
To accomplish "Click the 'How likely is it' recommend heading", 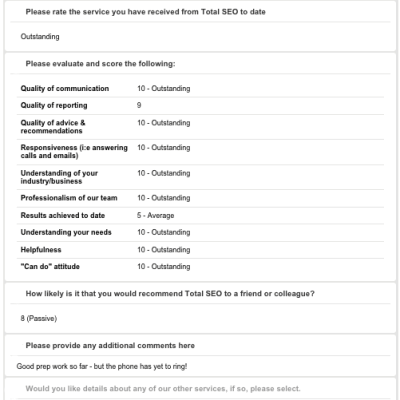I will tap(170, 294).
